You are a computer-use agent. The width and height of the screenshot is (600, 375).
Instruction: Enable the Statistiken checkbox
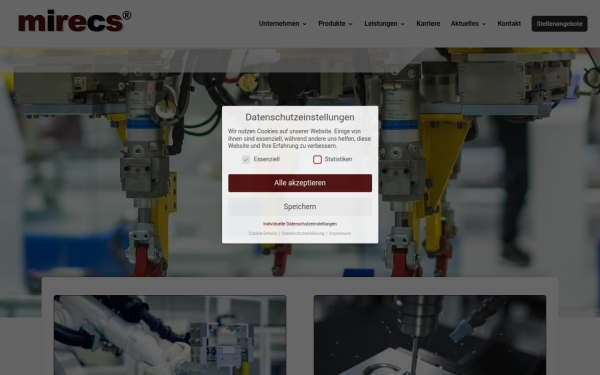click(x=317, y=159)
